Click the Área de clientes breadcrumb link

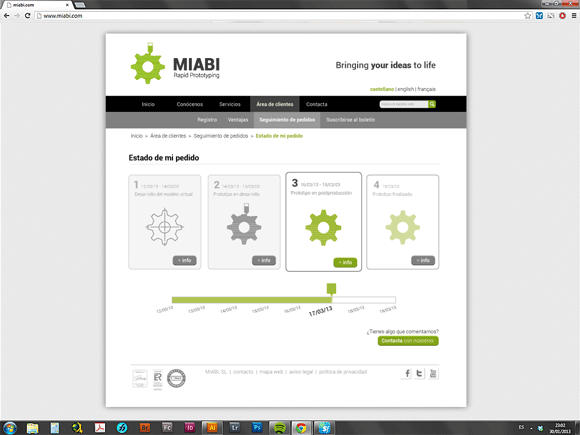(168, 136)
